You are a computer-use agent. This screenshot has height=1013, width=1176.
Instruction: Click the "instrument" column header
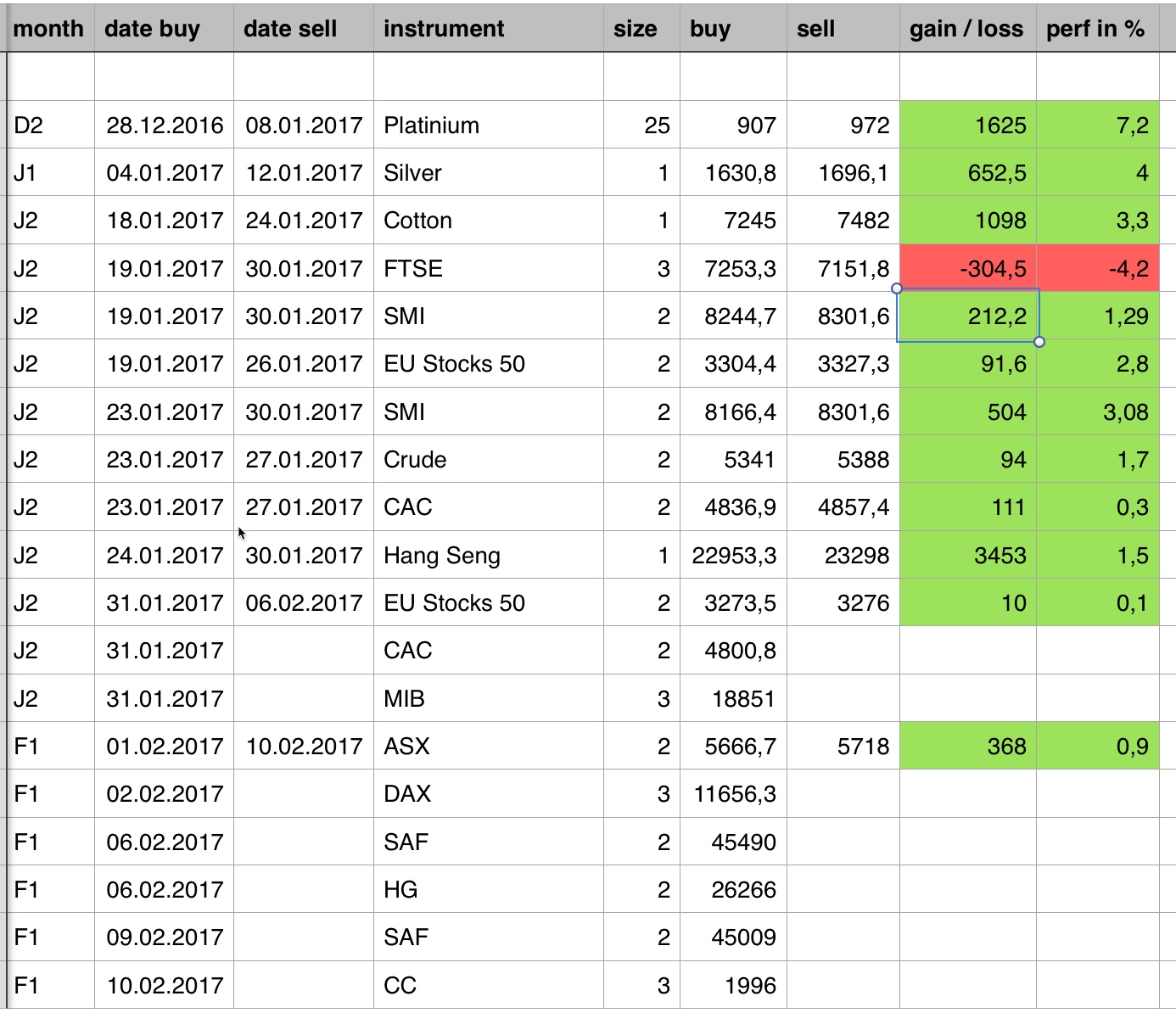click(444, 29)
